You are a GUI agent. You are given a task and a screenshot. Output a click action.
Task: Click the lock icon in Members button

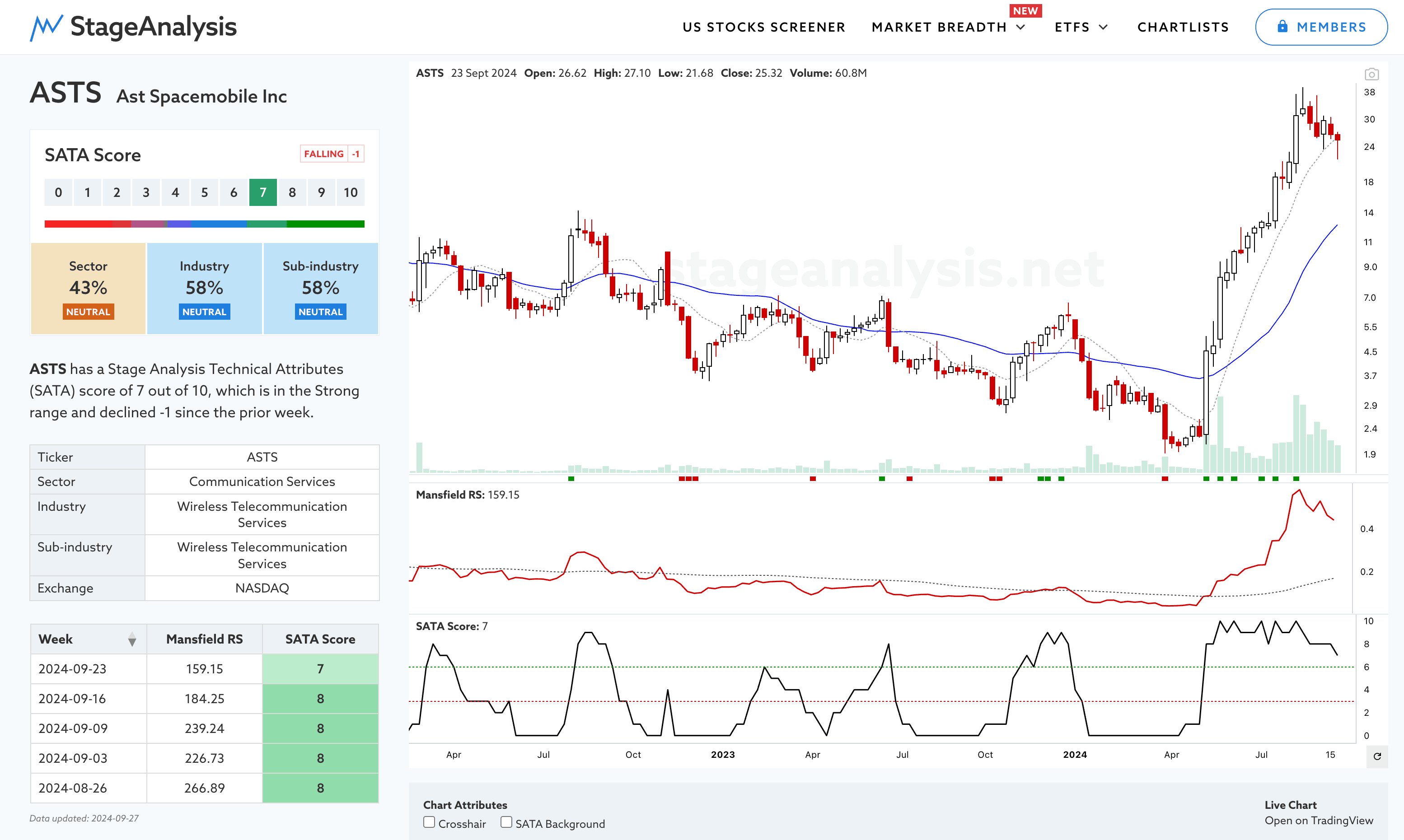pyautogui.click(x=1282, y=27)
